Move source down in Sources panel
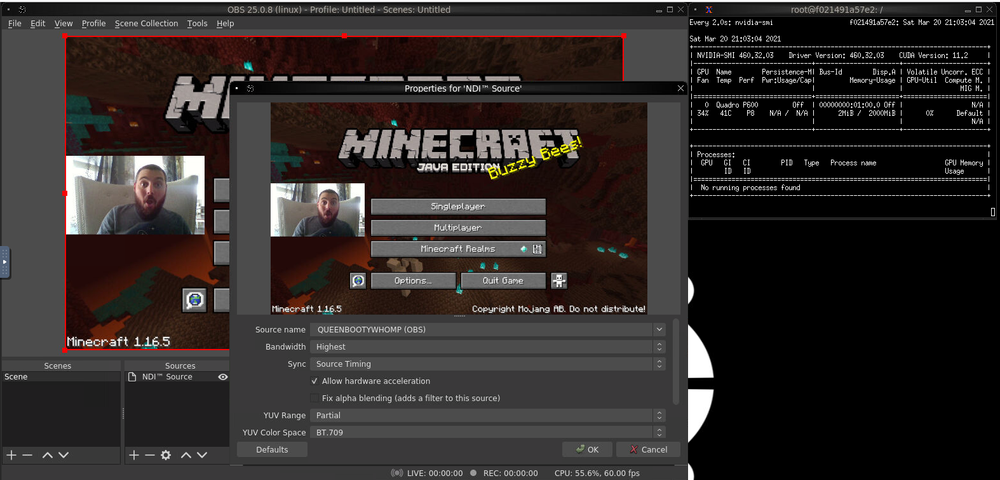The height and width of the screenshot is (480, 1000). (x=202, y=455)
